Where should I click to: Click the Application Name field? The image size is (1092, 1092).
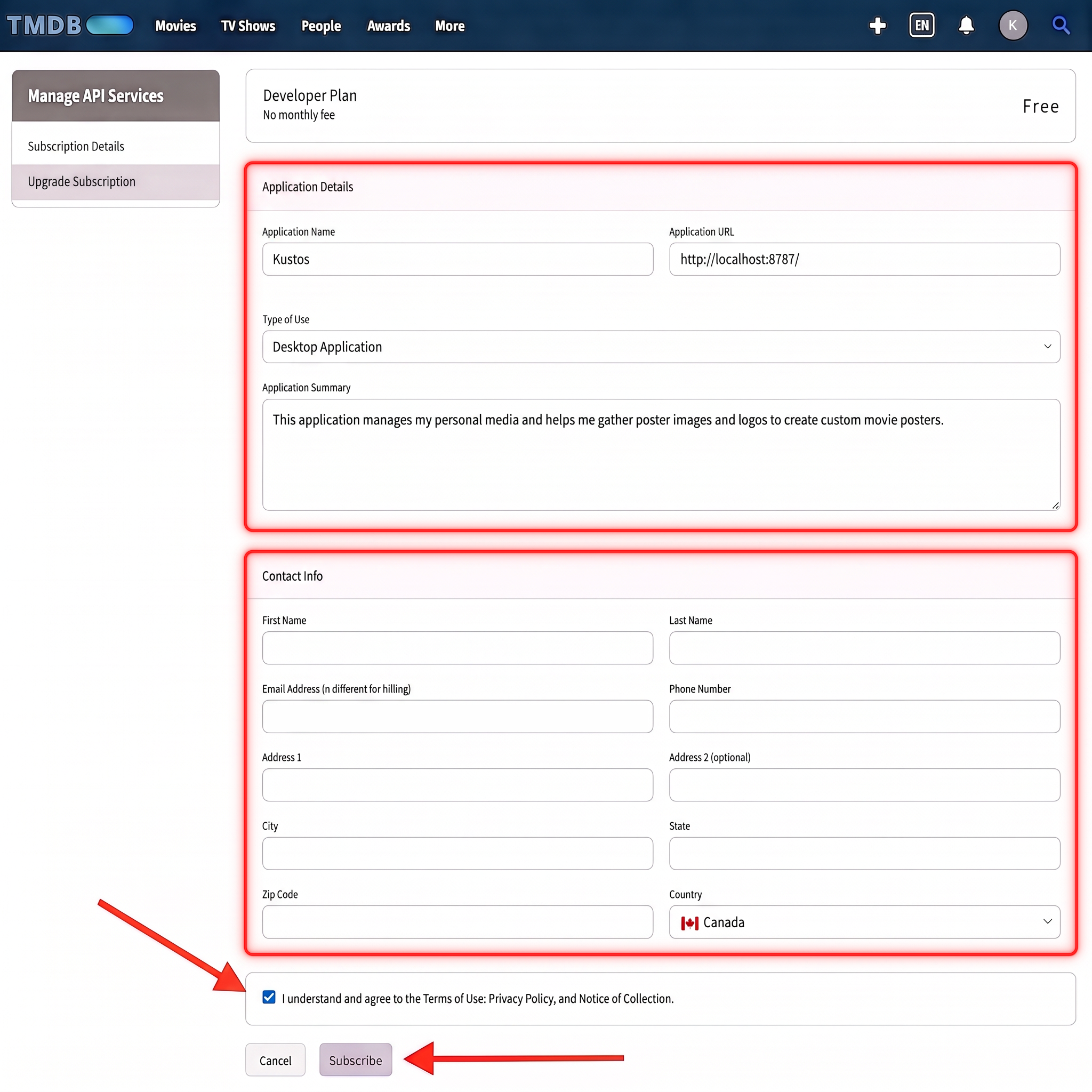pyautogui.click(x=458, y=260)
